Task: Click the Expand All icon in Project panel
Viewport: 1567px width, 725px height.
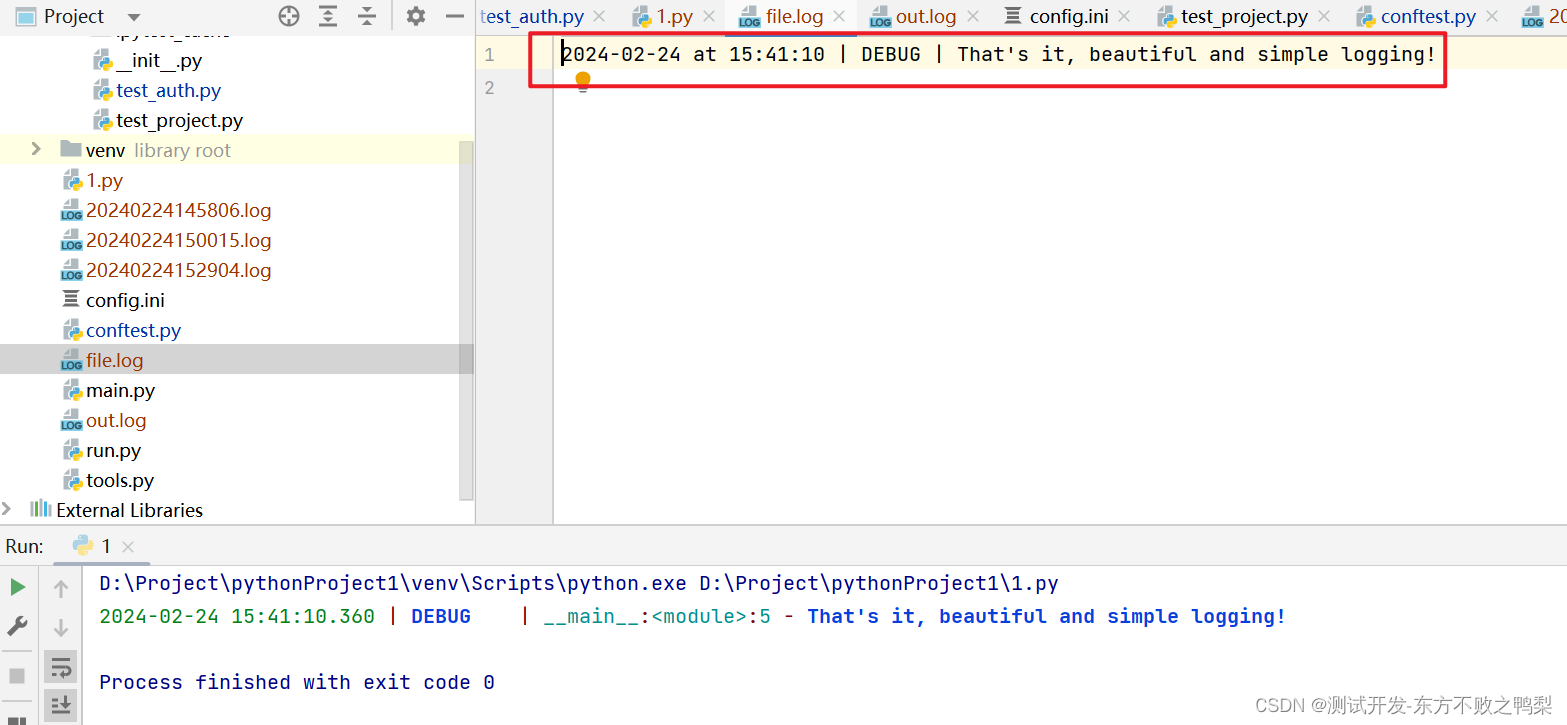Action: click(x=328, y=16)
